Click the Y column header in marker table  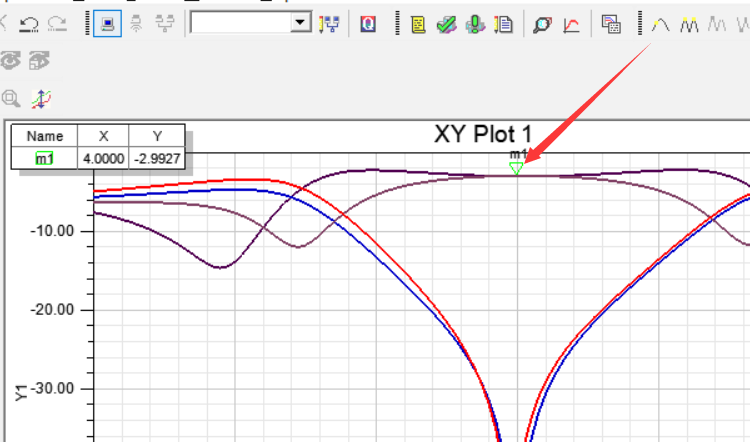click(x=157, y=136)
